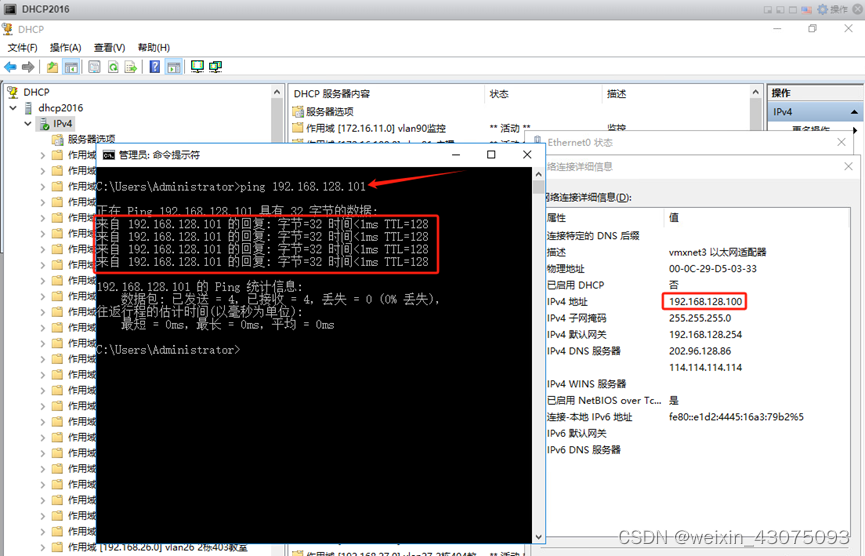The height and width of the screenshot is (556, 865).
Task: Click the double green monitors toolbar icon
Action: [215, 67]
